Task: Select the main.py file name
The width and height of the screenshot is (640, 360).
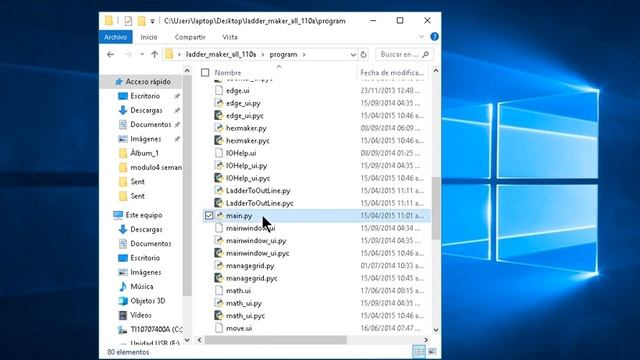Action: [x=239, y=216]
